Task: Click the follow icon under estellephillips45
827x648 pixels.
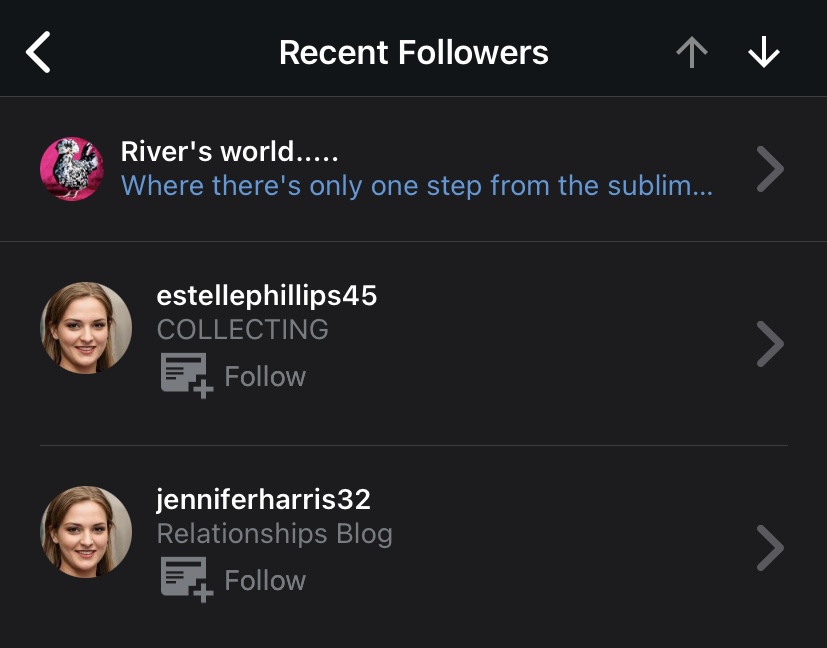Action: point(187,376)
